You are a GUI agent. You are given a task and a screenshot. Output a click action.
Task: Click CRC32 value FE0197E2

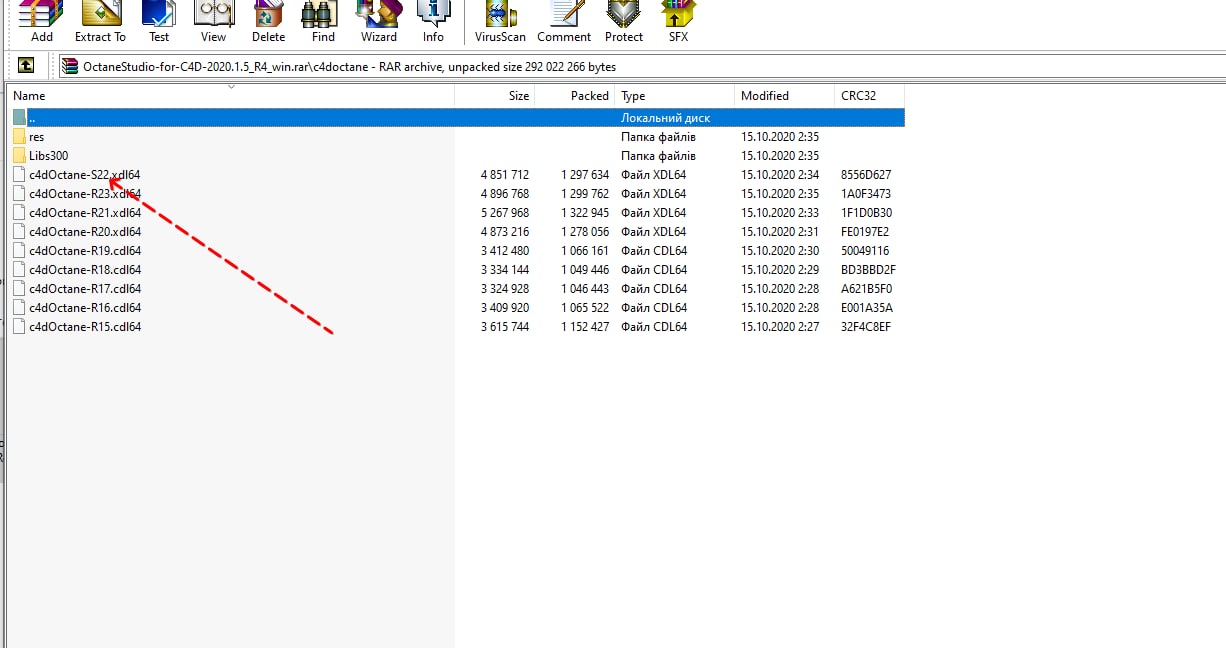tap(865, 232)
